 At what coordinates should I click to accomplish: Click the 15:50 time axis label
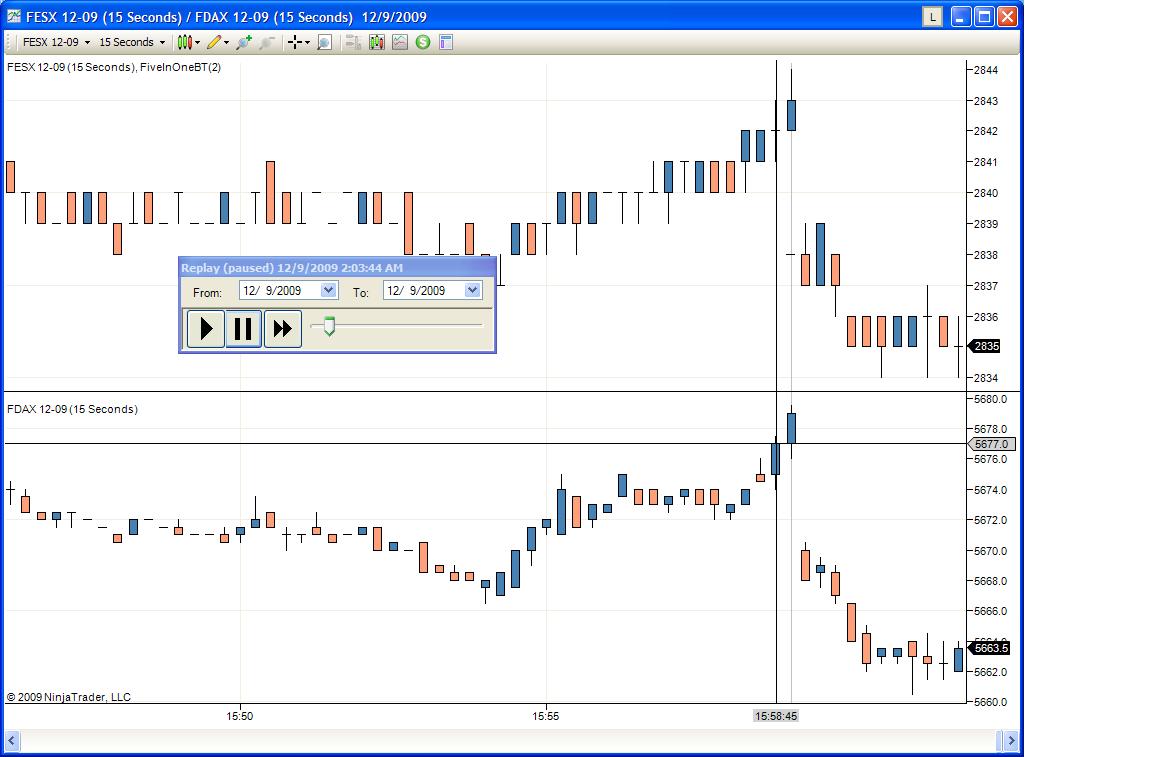coord(240,716)
